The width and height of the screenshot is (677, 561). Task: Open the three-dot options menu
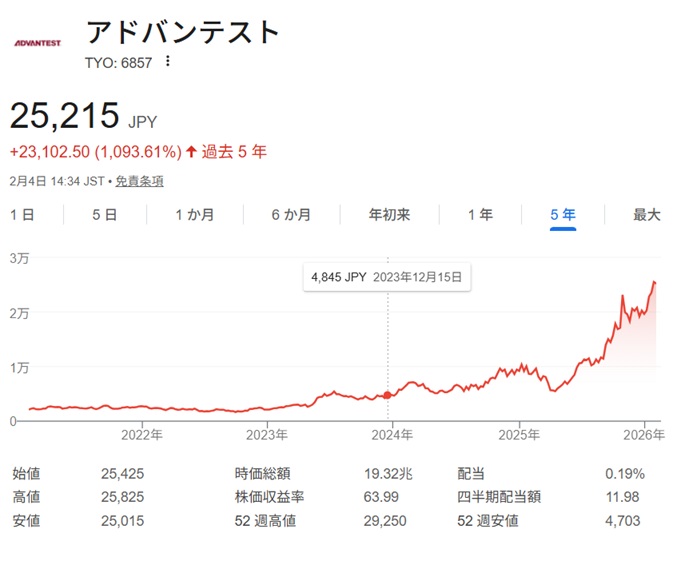tap(168, 61)
